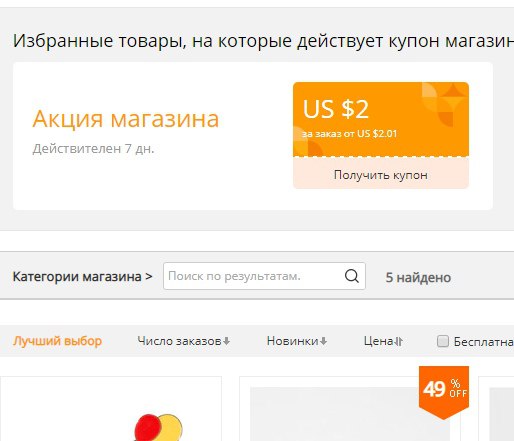This screenshot has width=514, height=441.
Task: Expand Категории магазина categories list
Action: (x=82, y=277)
